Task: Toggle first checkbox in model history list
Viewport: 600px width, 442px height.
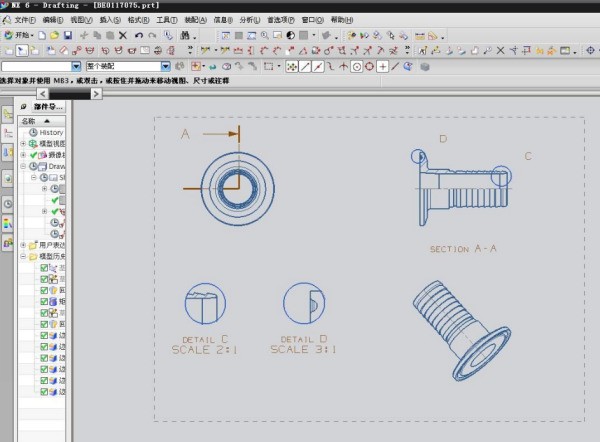Action: click(44, 268)
